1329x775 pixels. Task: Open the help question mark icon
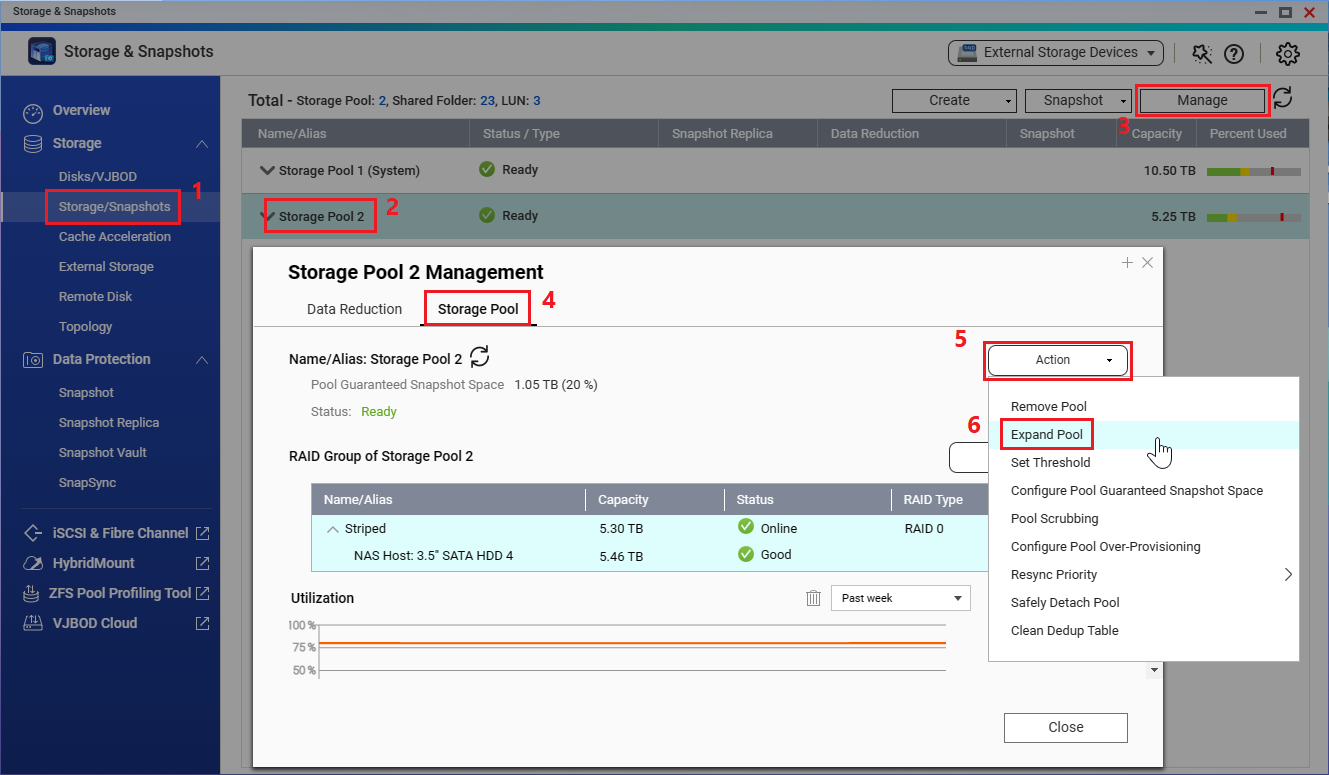tap(1234, 53)
